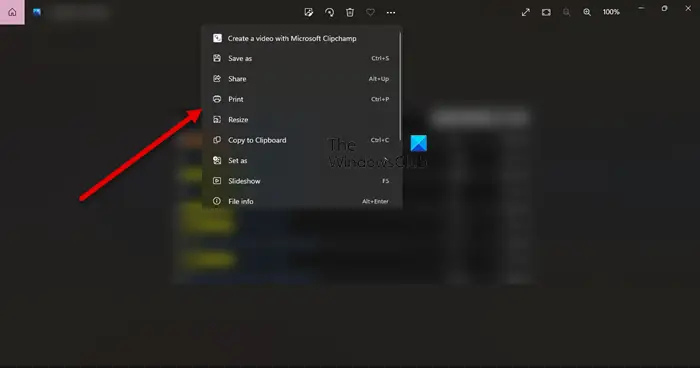
Task: Close the Photos window
Action: point(688,8)
